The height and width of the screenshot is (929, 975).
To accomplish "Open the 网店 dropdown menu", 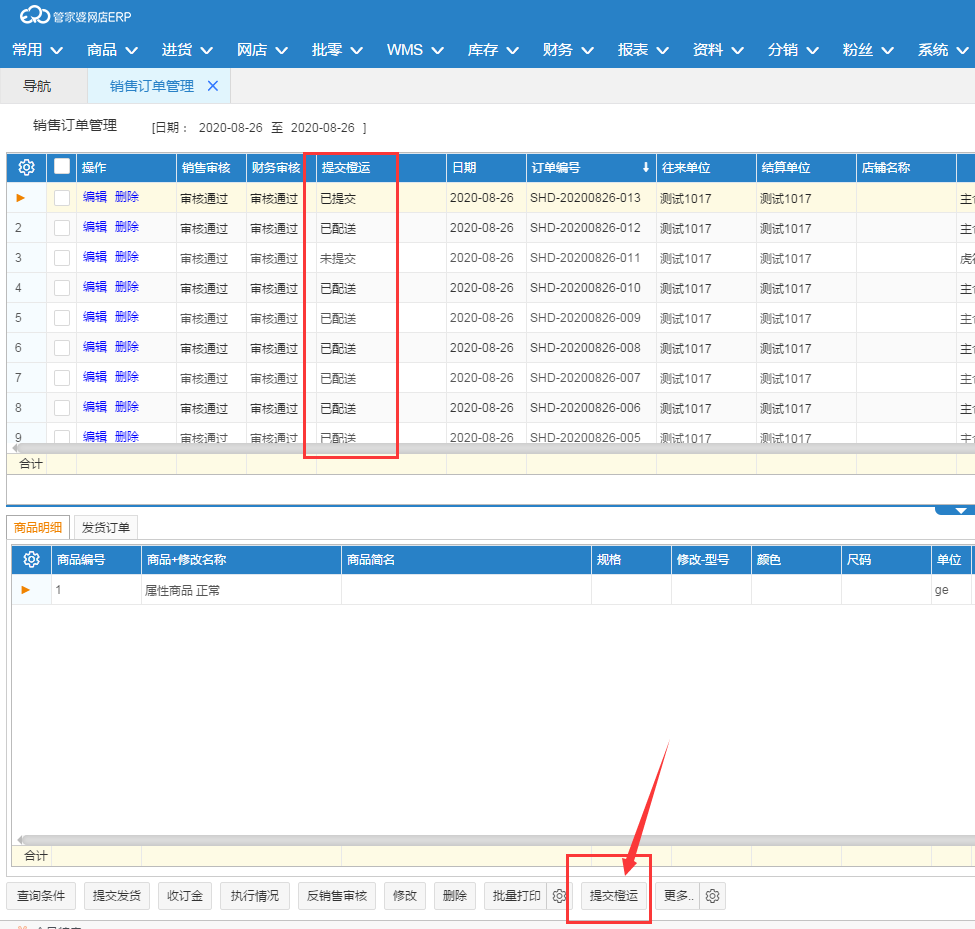I will [262, 50].
